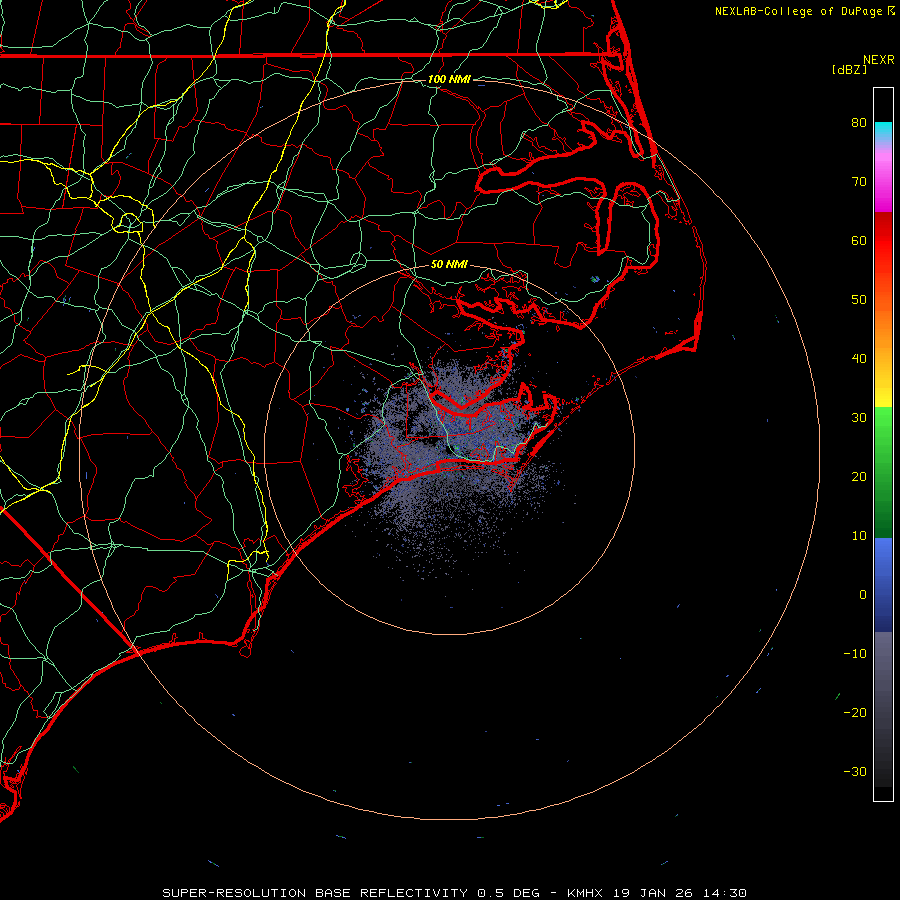Click the 60 value on the dBZ scale
The image size is (900, 900).
[859, 241]
